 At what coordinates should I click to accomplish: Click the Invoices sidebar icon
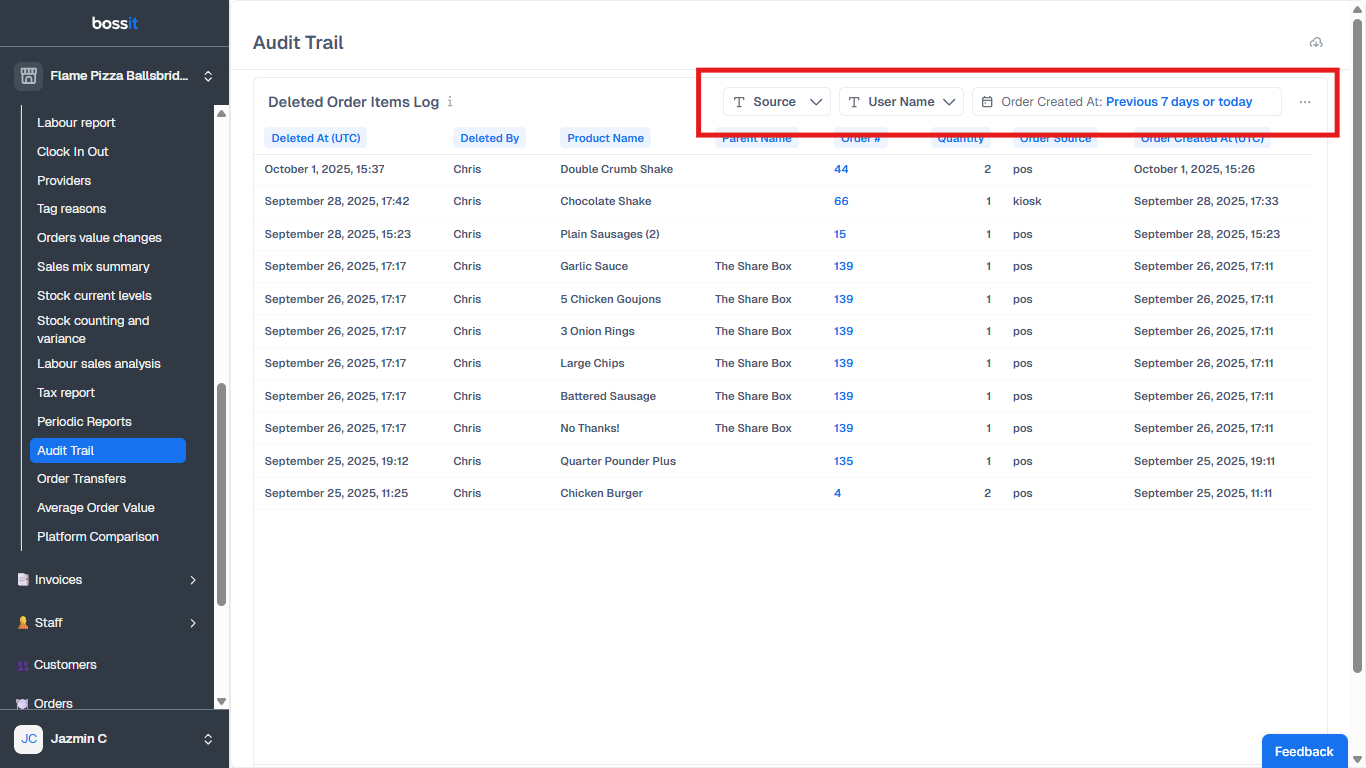[22, 580]
